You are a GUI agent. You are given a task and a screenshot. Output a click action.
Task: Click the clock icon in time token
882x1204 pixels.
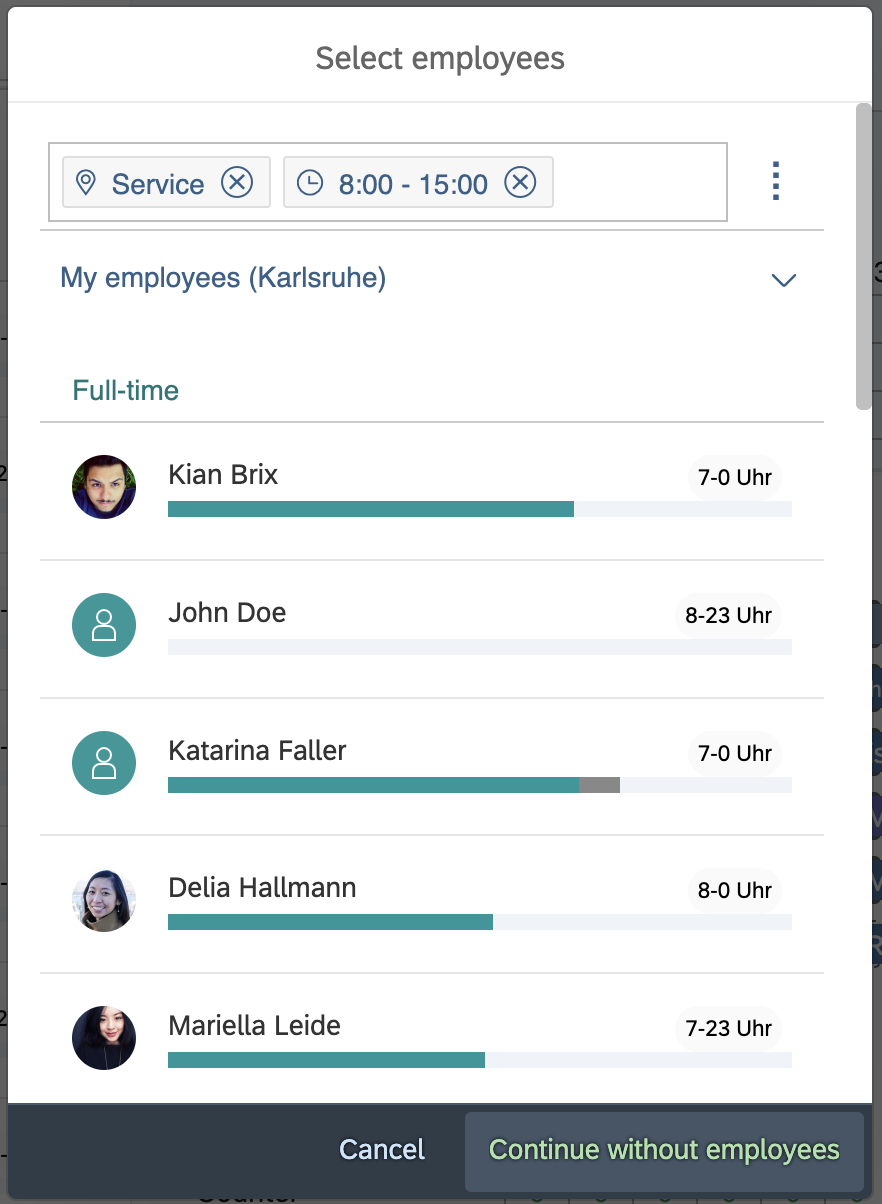click(x=310, y=183)
